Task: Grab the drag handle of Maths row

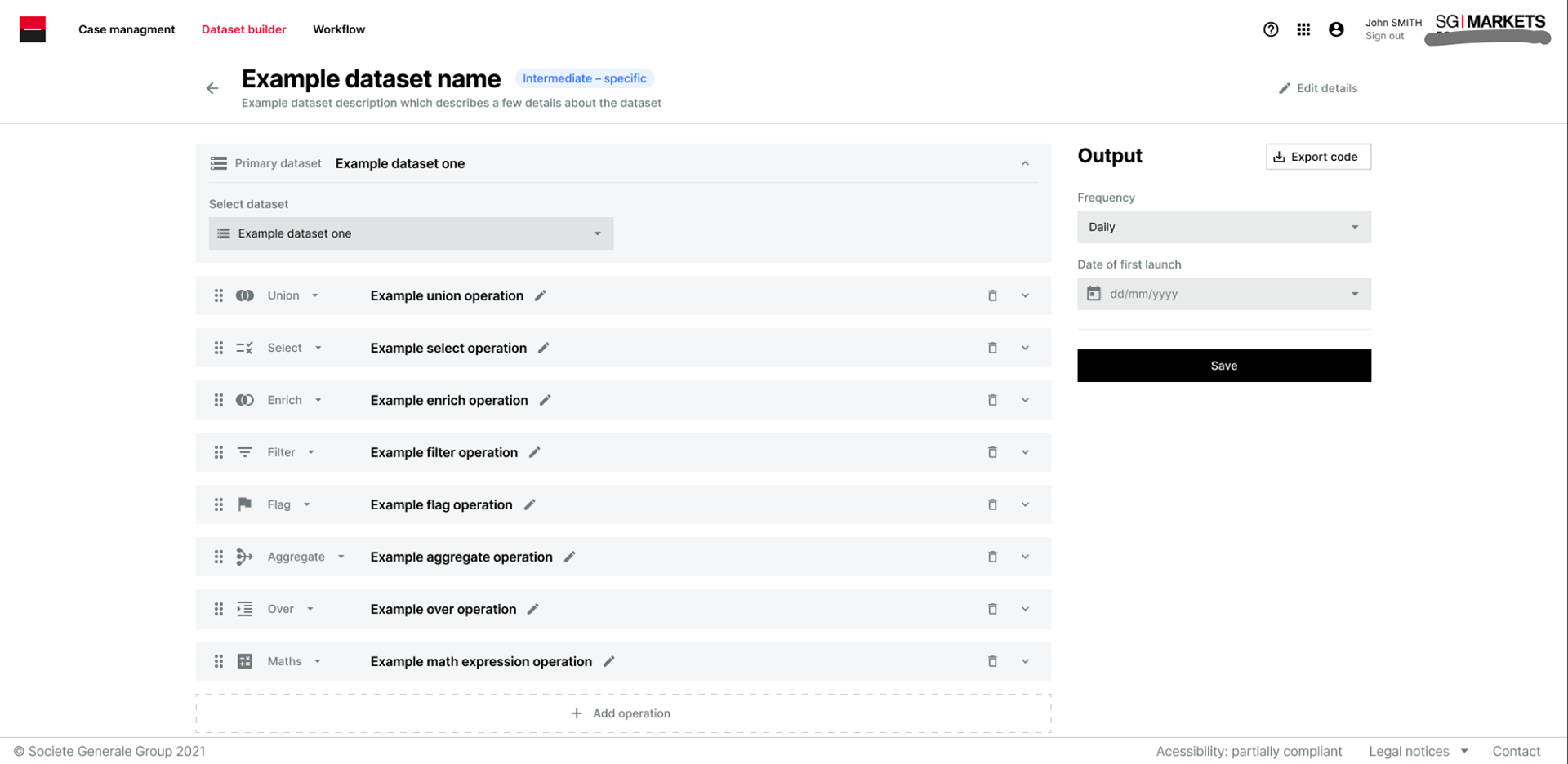Action: (x=218, y=661)
